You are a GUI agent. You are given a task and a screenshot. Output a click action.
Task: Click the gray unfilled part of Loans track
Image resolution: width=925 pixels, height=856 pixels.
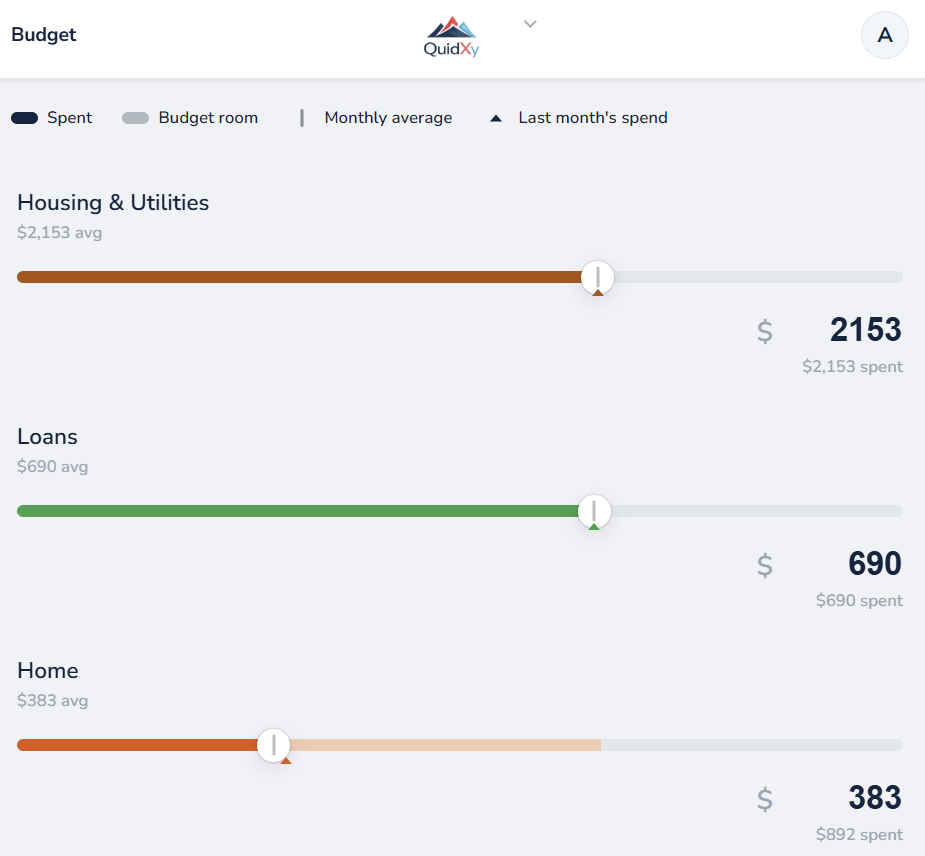click(x=757, y=511)
